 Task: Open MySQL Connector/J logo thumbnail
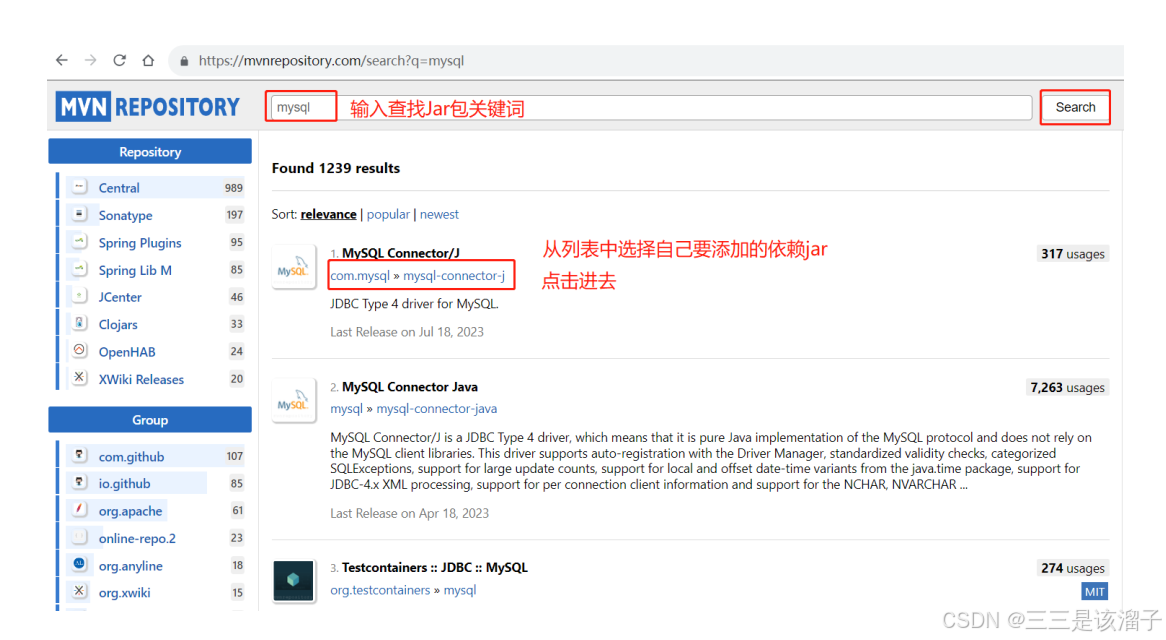tap(294, 267)
